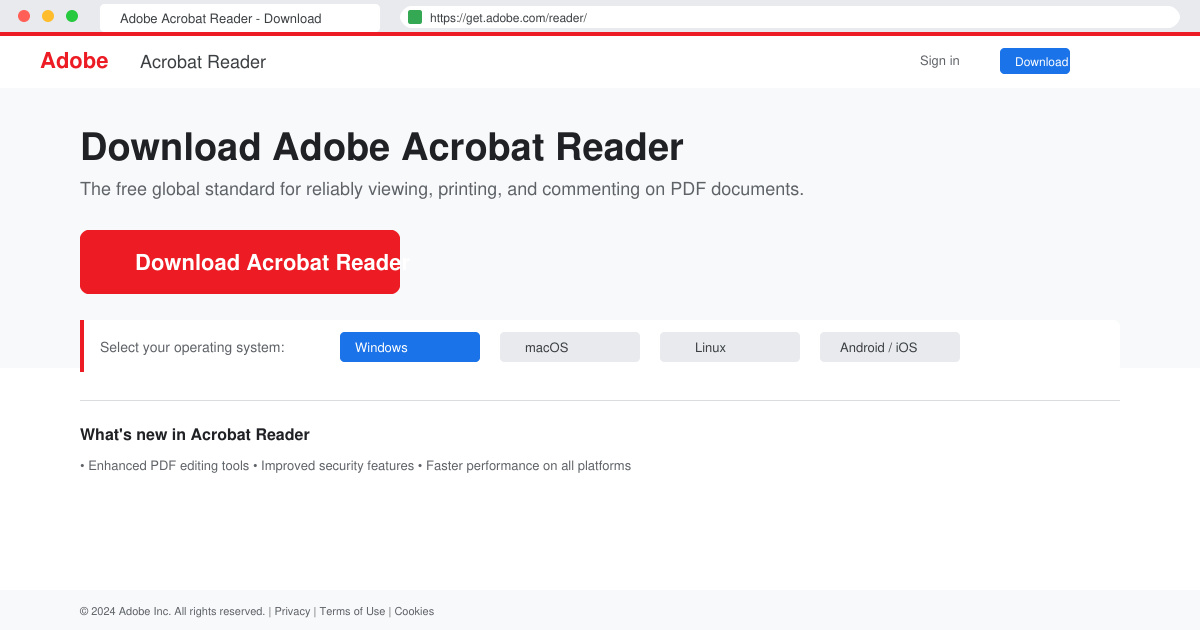Select the Adobe Acrobat Reader - Download browser tab

[x=240, y=18]
